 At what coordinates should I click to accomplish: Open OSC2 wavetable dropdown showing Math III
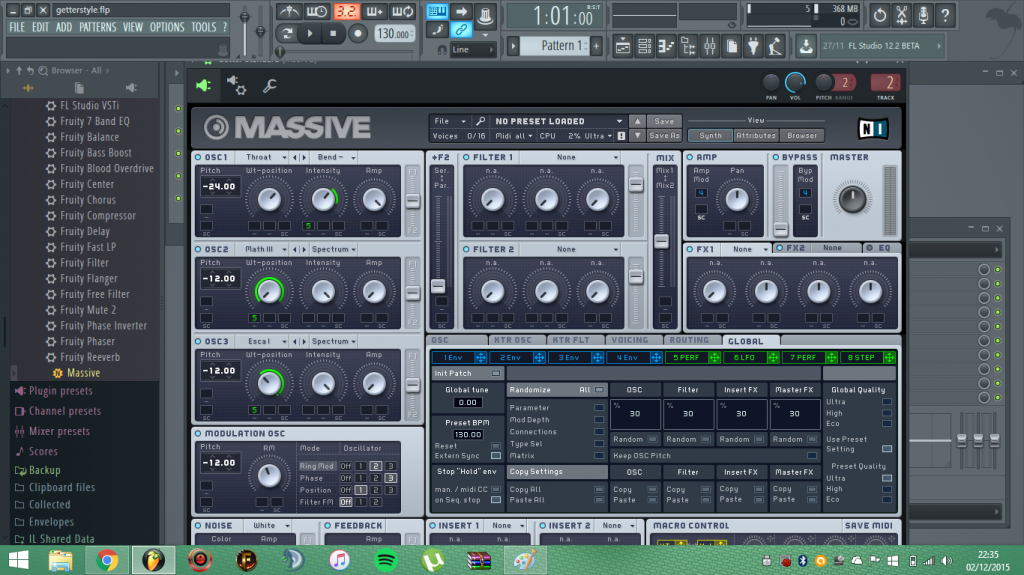pyautogui.click(x=265, y=250)
